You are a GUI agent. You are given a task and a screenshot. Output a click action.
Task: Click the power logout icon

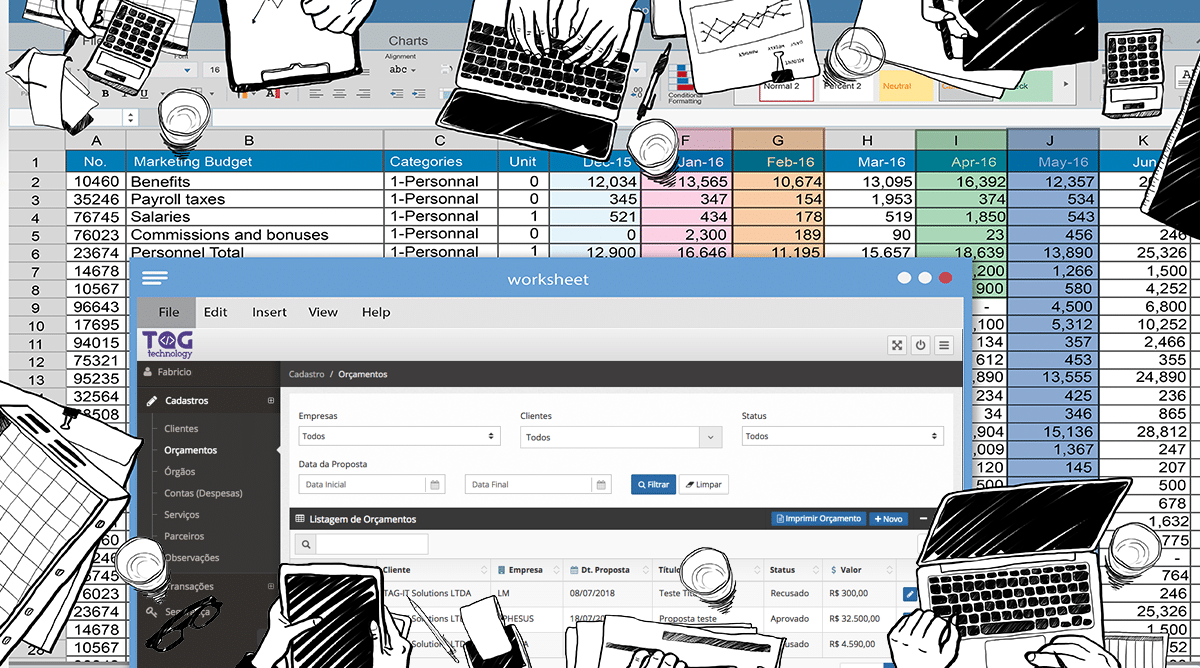tap(921, 345)
